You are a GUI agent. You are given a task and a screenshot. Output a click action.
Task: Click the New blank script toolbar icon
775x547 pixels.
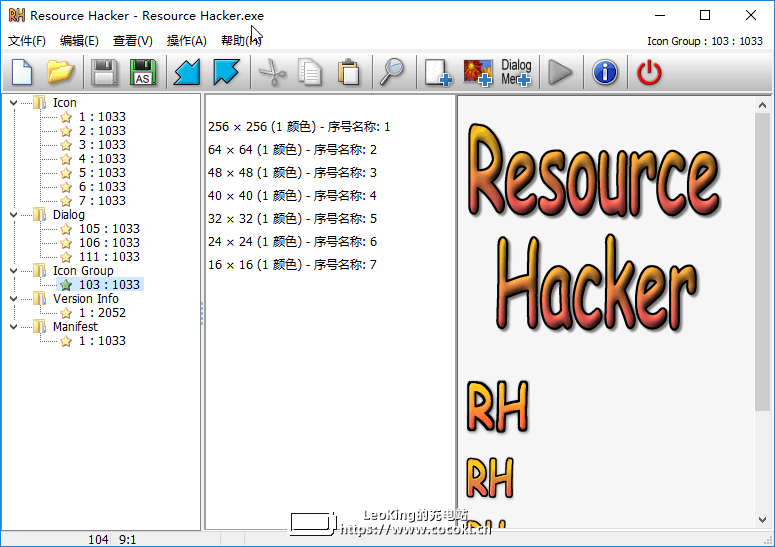[22, 72]
